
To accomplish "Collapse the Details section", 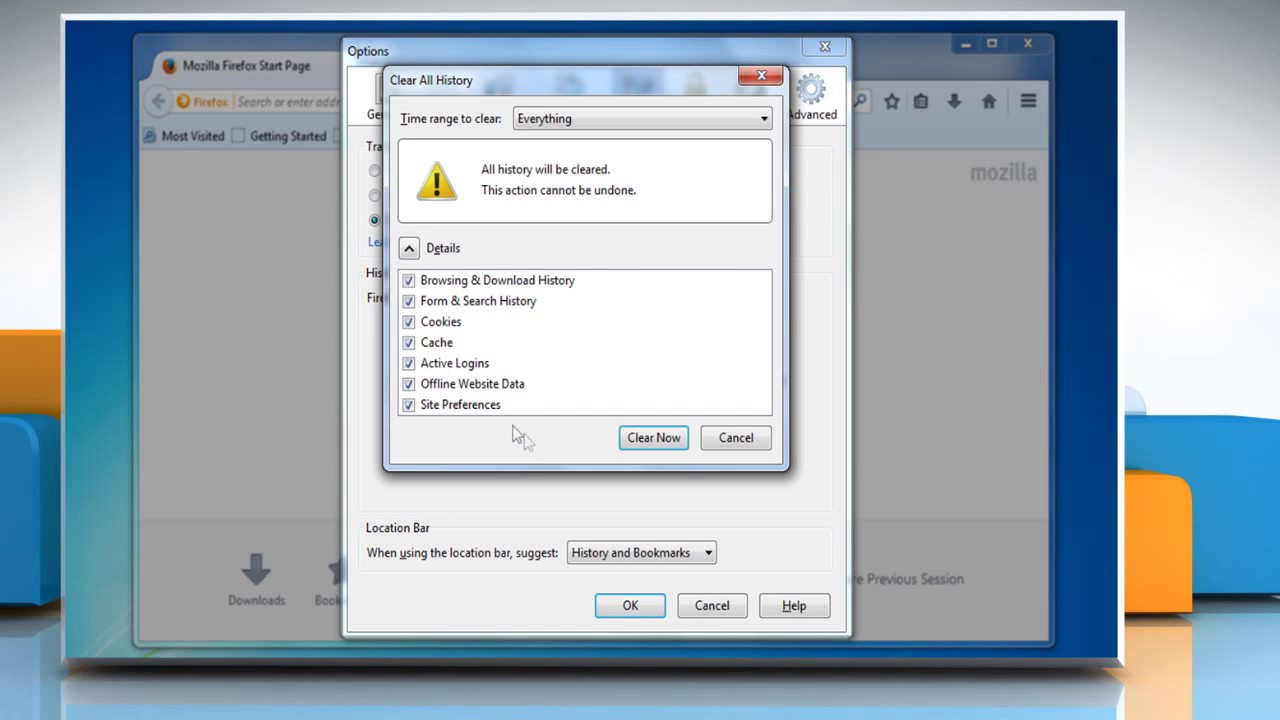I will tap(408, 247).
